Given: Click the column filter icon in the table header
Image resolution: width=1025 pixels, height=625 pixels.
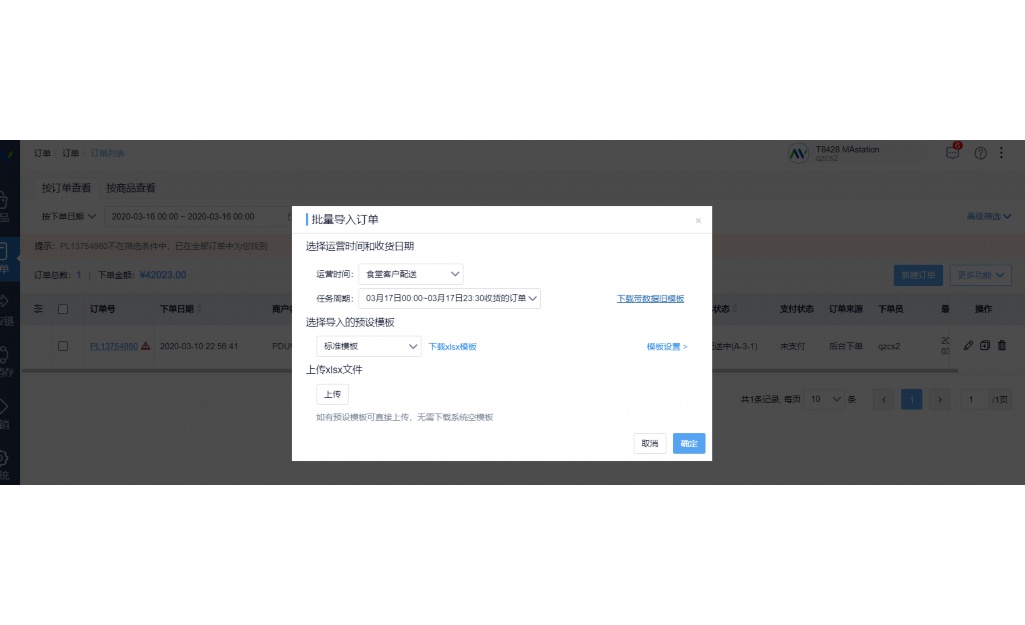Looking at the screenshot, I should 38,309.
